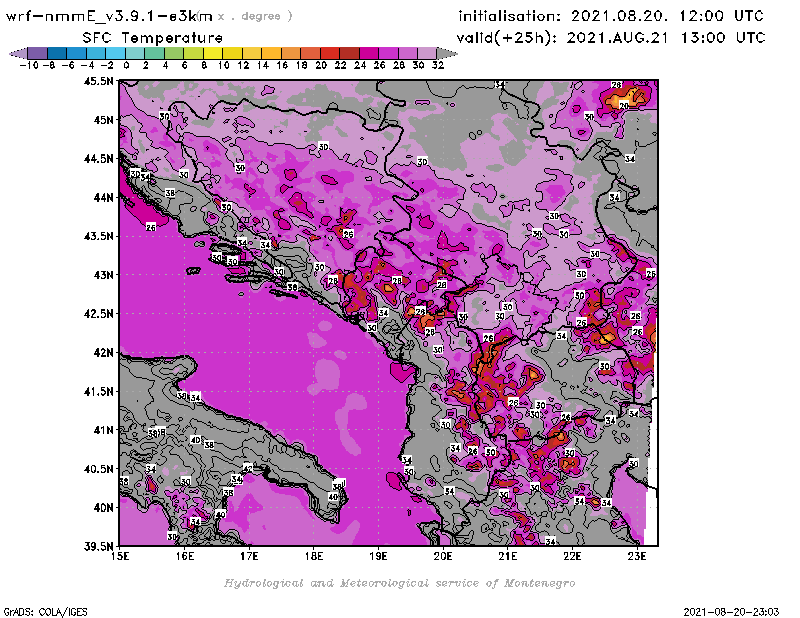Click the valid(+25h) 2021.AUG.21 13:00 UTC text
The width and height of the screenshot is (800, 618).
(611, 38)
